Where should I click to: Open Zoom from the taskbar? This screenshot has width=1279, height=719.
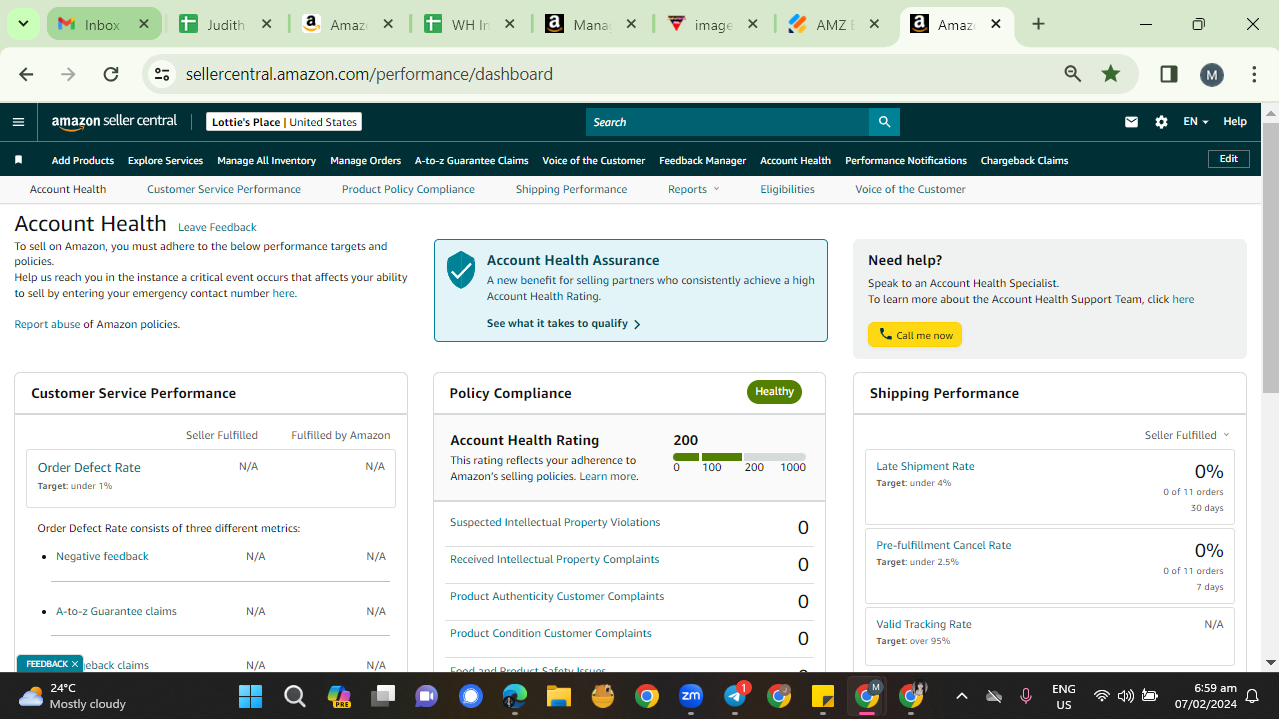pos(690,695)
